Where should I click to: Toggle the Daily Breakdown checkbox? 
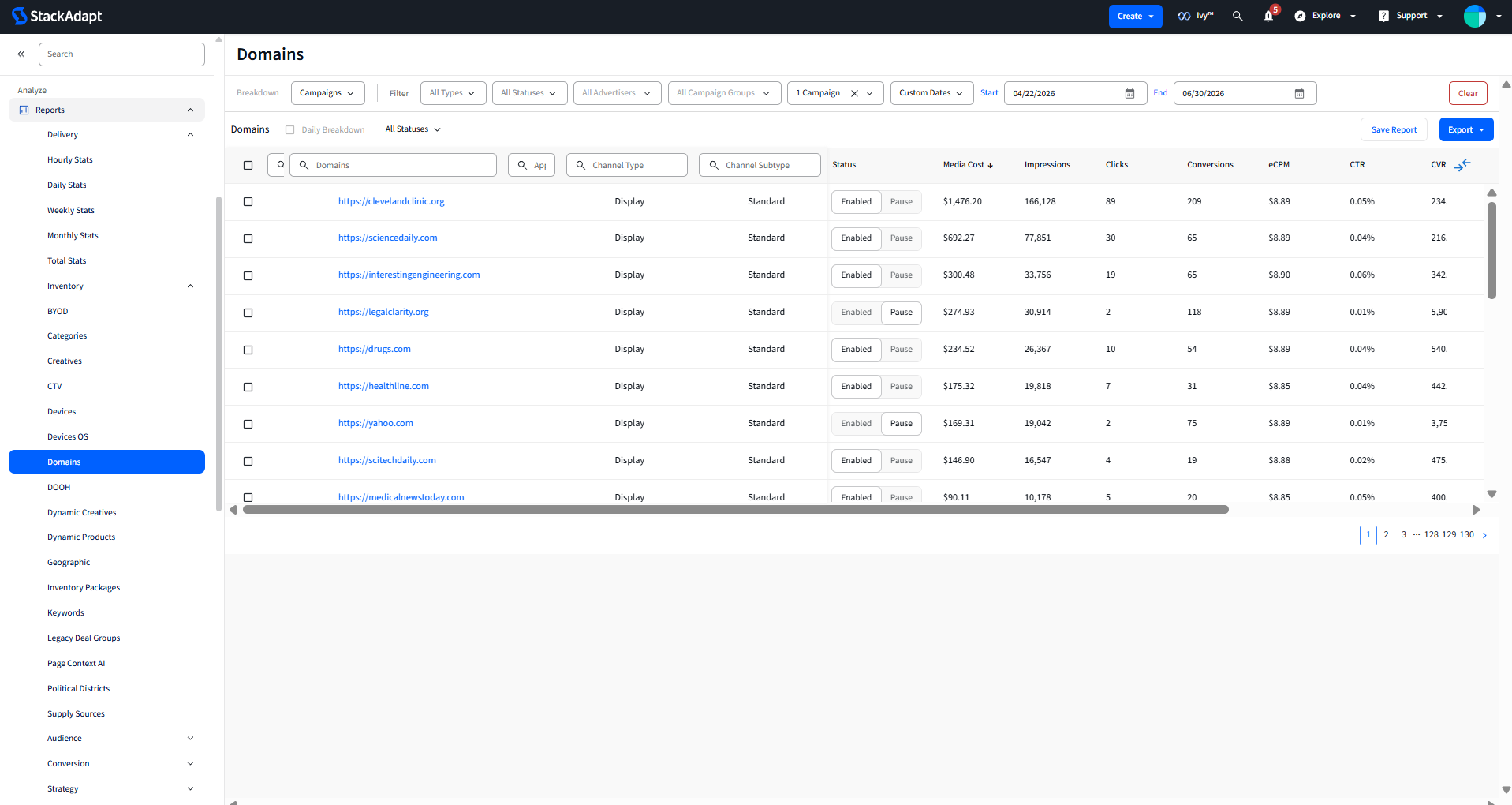(289, 130)
